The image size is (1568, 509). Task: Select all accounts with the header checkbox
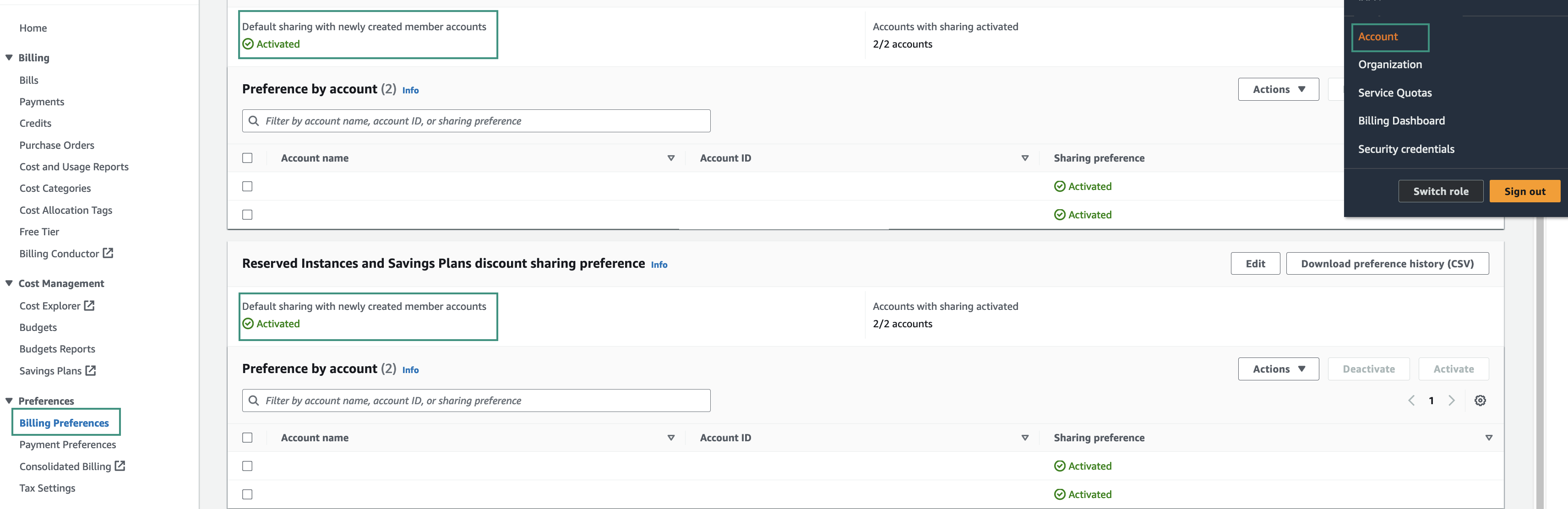(247, 437)
